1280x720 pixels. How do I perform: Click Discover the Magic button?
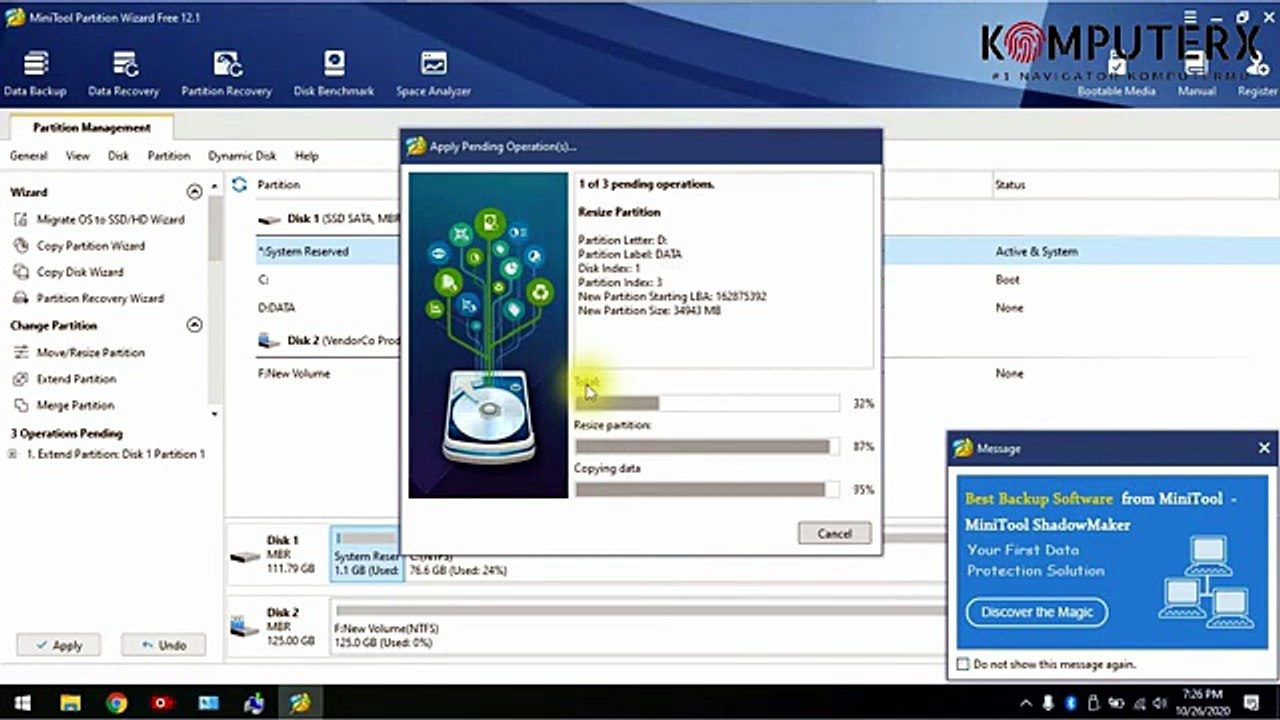1036,612
